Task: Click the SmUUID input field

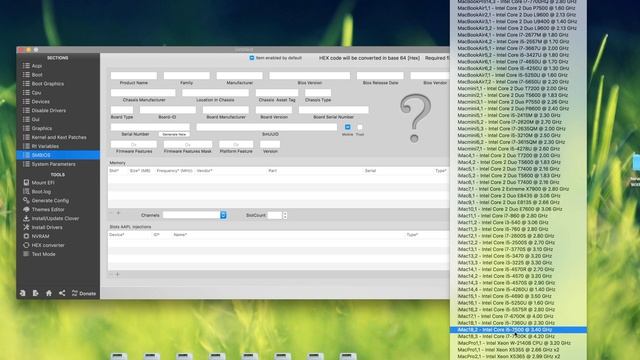Action: click(x=267, y=127)
